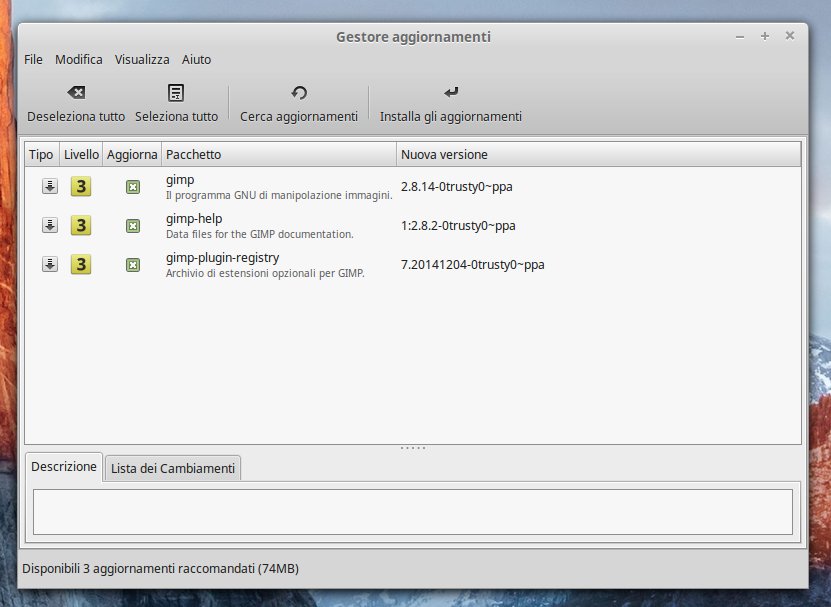Click the level 3 badge for gimp
The width and height of the screenshot is (831, 607).
pos(81,186)
